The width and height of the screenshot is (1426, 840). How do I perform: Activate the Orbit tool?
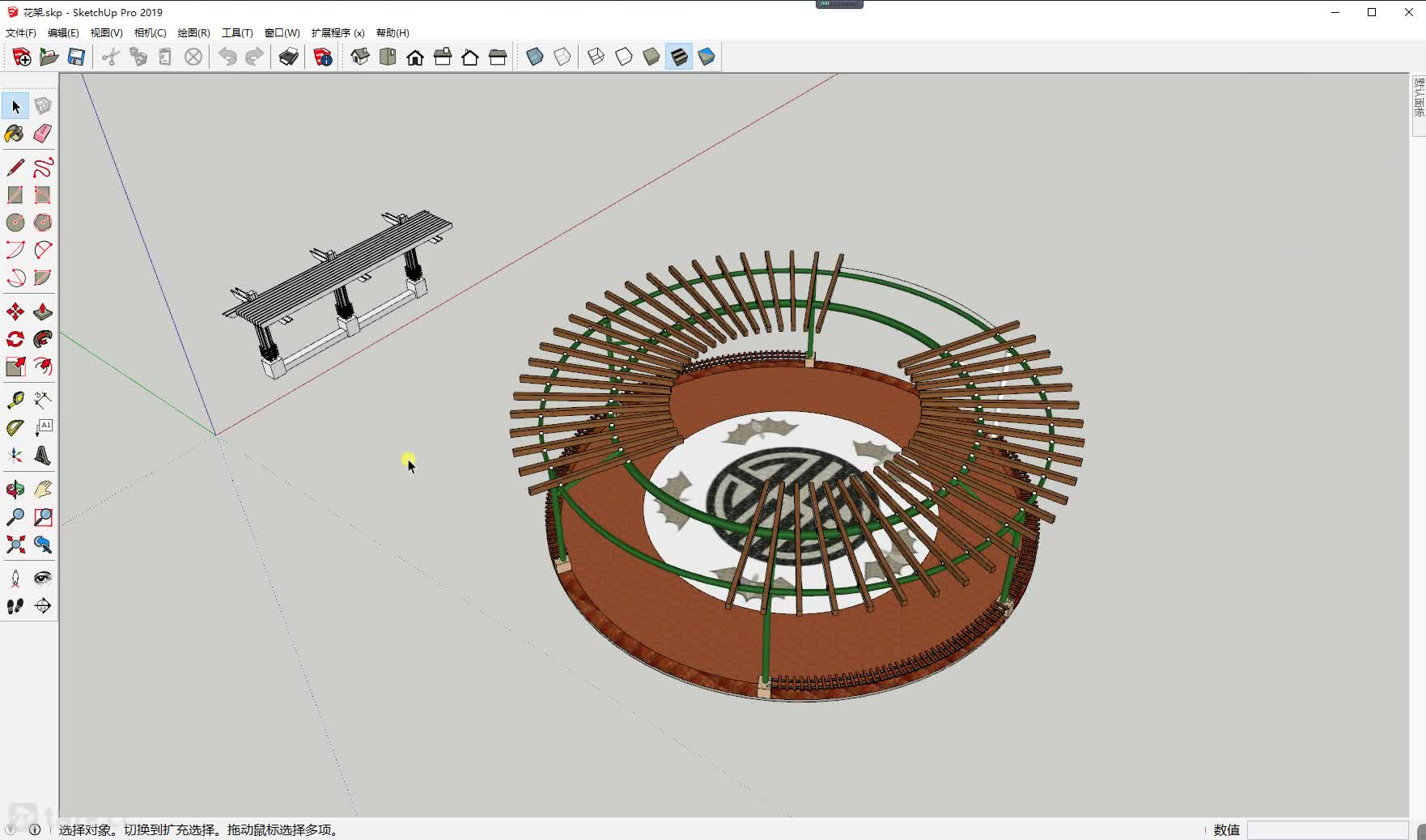click(15, 490)
